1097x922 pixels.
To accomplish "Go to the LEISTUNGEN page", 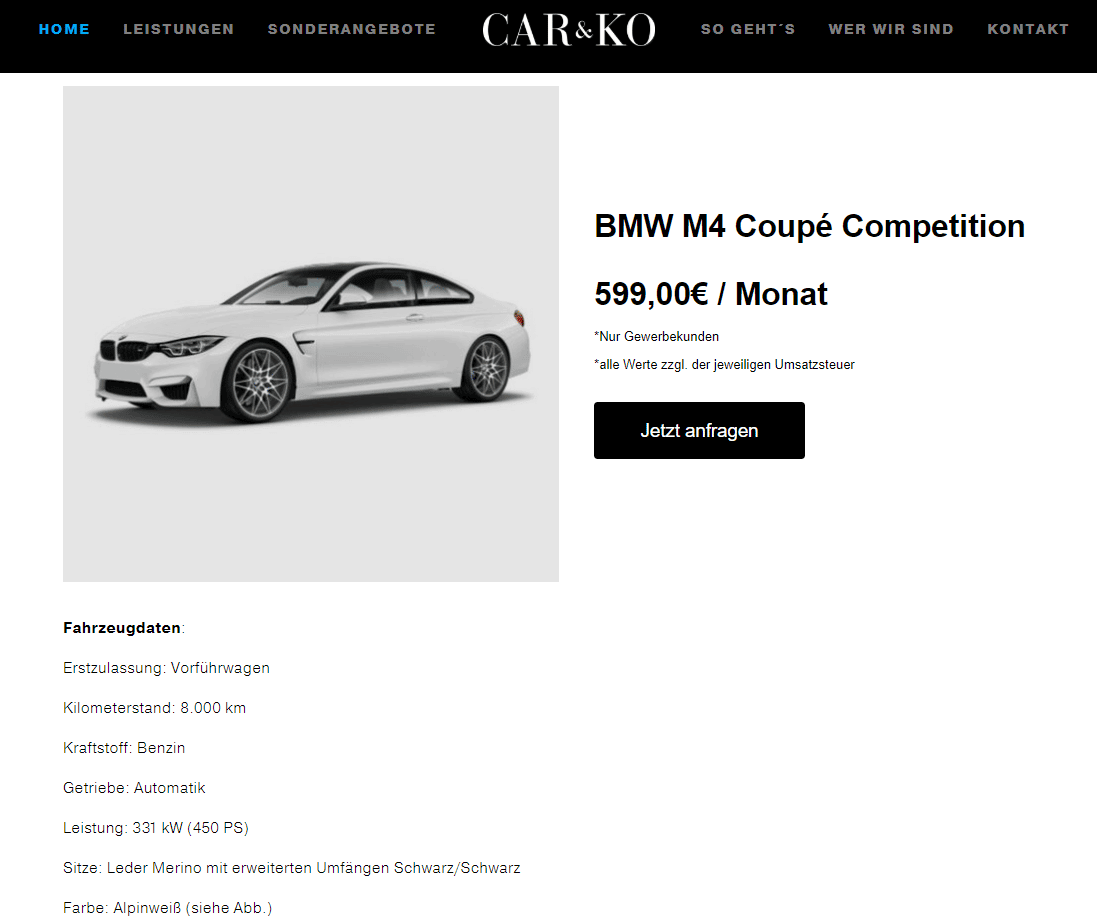I will (x=178, y=29).
